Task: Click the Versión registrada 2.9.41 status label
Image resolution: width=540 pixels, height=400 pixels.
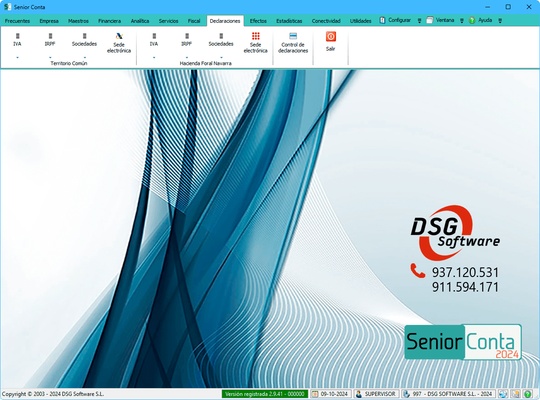Action: [264, 394]
